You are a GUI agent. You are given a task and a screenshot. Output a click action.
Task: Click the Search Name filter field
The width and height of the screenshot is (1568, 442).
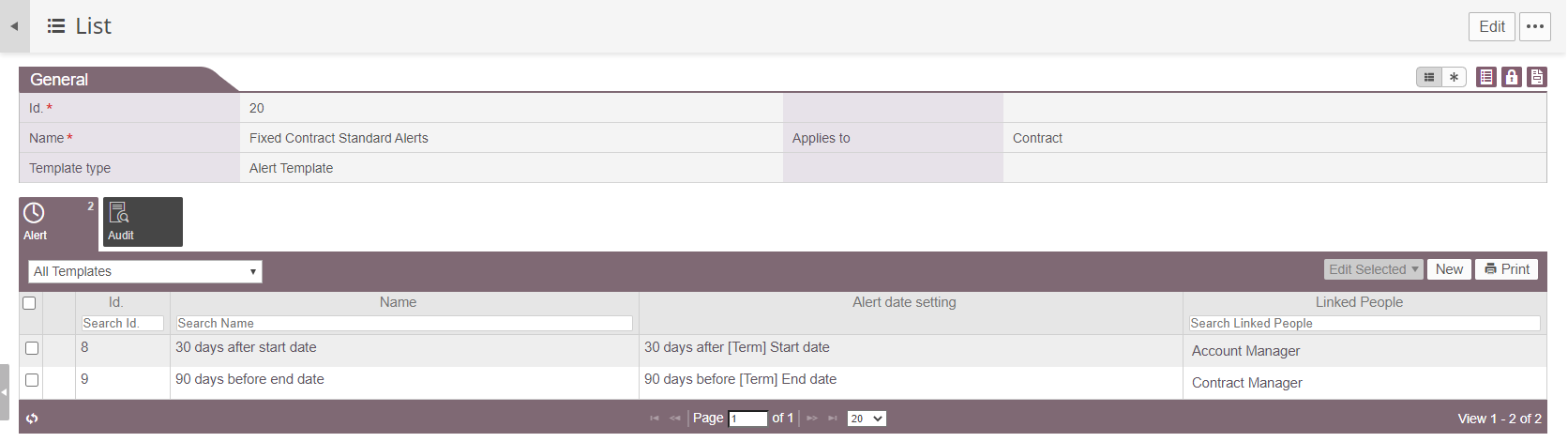[404, 323]
